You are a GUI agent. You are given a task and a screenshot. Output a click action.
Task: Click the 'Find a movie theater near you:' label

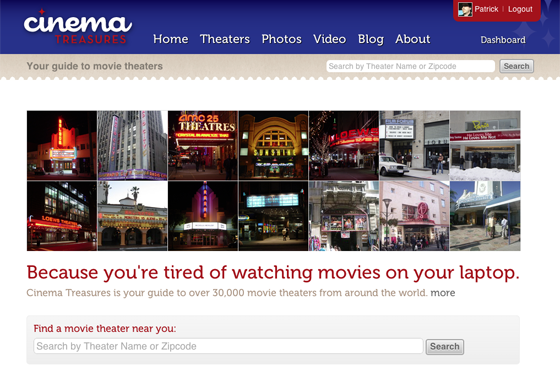pyautogui.click(x=105, y=328)
